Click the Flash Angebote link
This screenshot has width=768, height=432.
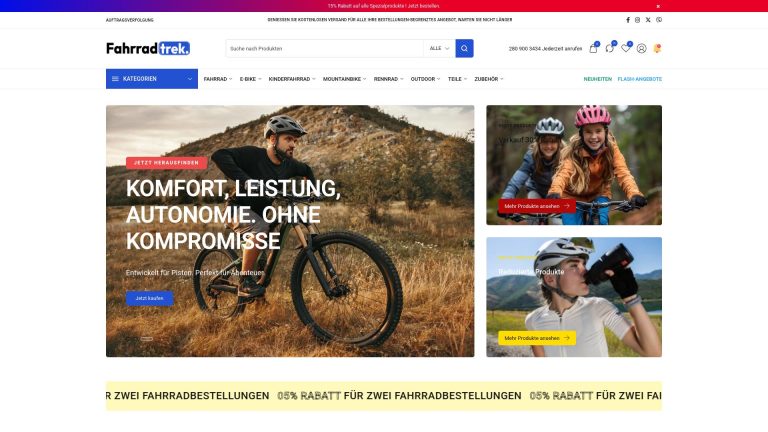pyautogui.click(x=640, y=79)
